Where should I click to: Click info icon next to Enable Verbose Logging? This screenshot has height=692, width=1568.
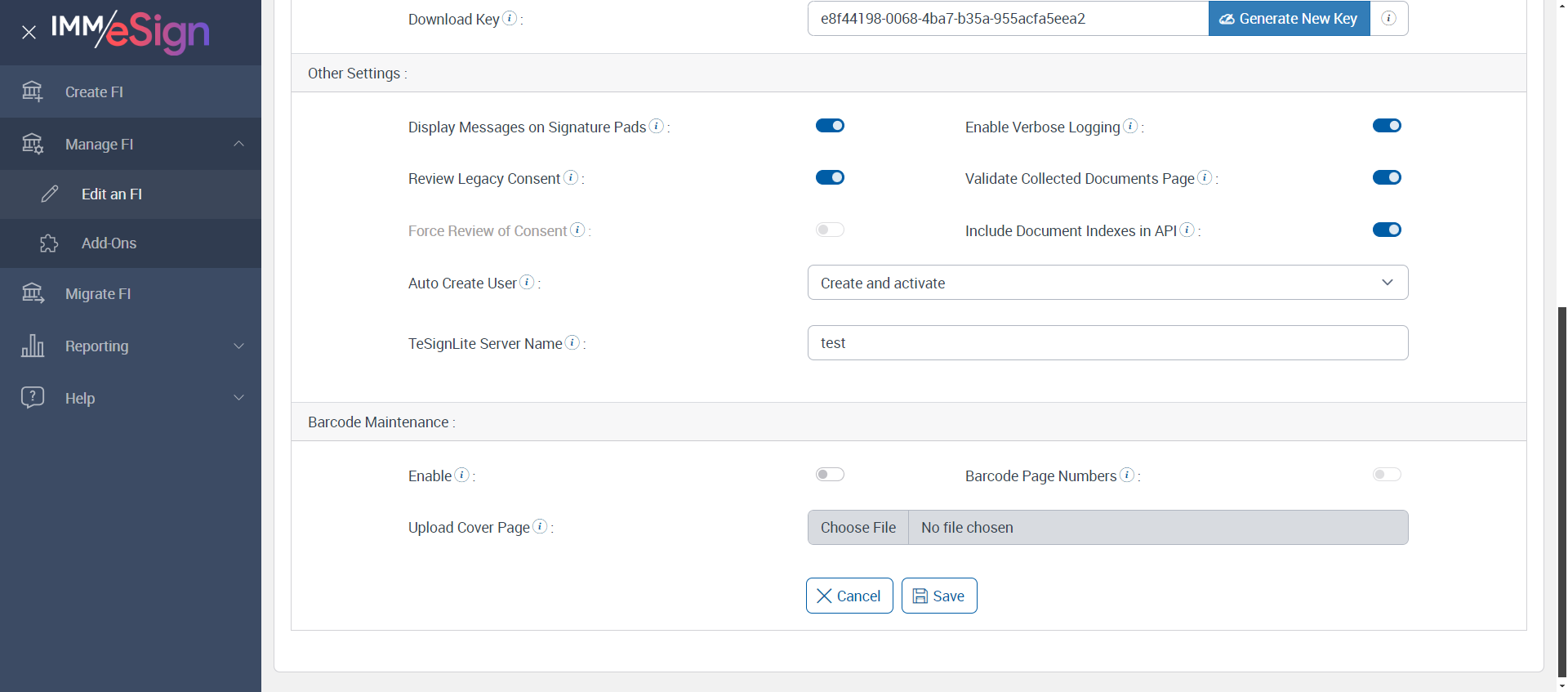[1130, 126]
